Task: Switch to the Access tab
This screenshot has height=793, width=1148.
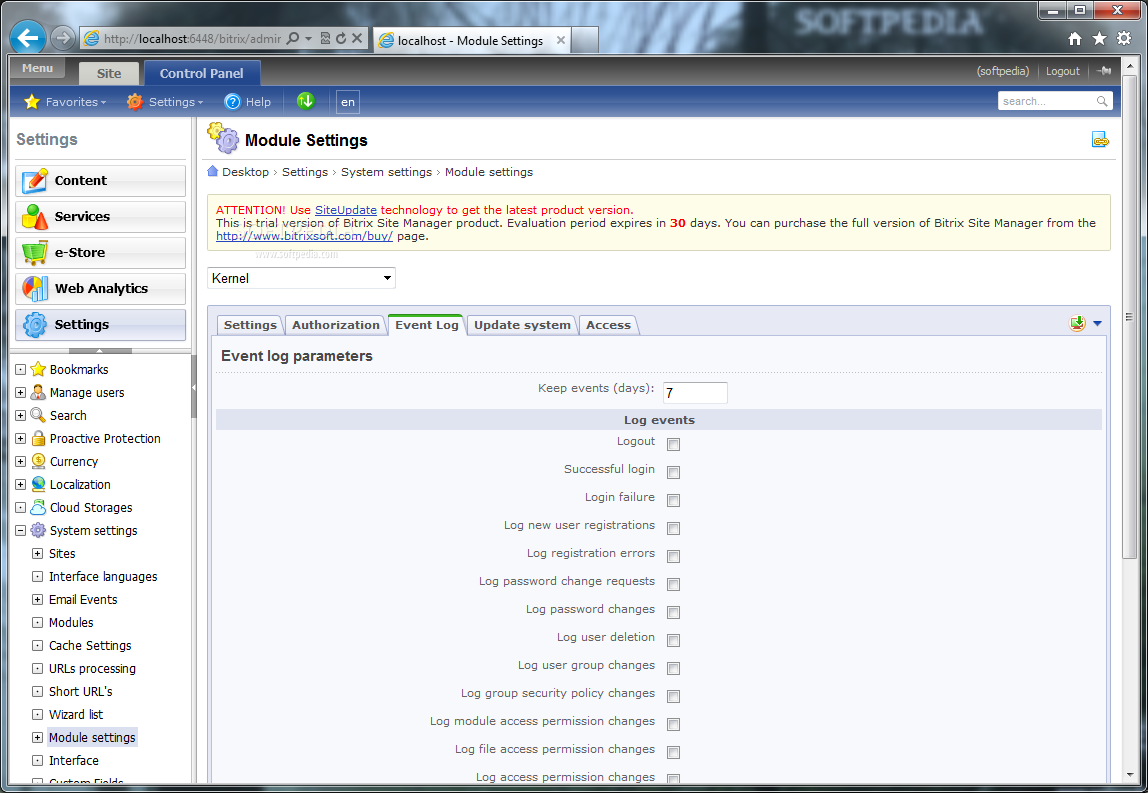Action: [608, 325]
